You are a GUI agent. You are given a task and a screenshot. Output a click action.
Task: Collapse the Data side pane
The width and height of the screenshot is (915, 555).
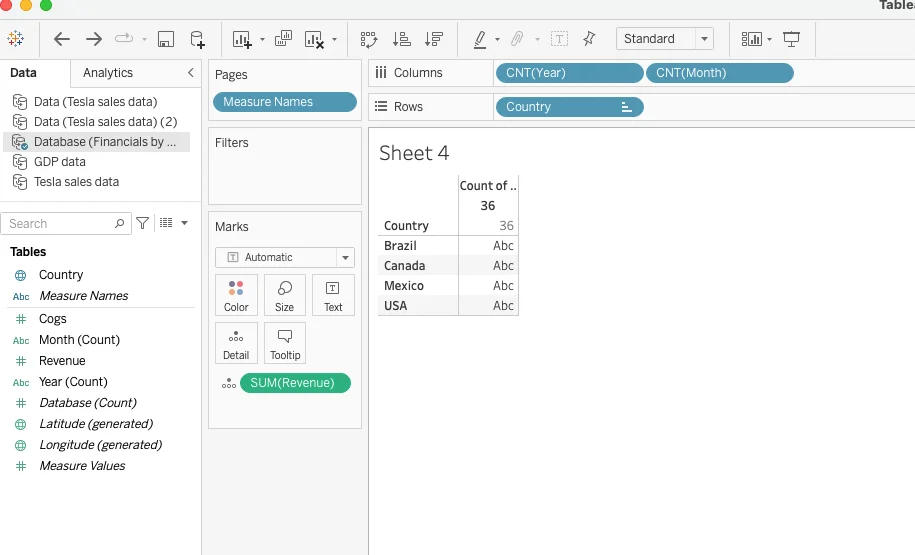tap(191, 73)
